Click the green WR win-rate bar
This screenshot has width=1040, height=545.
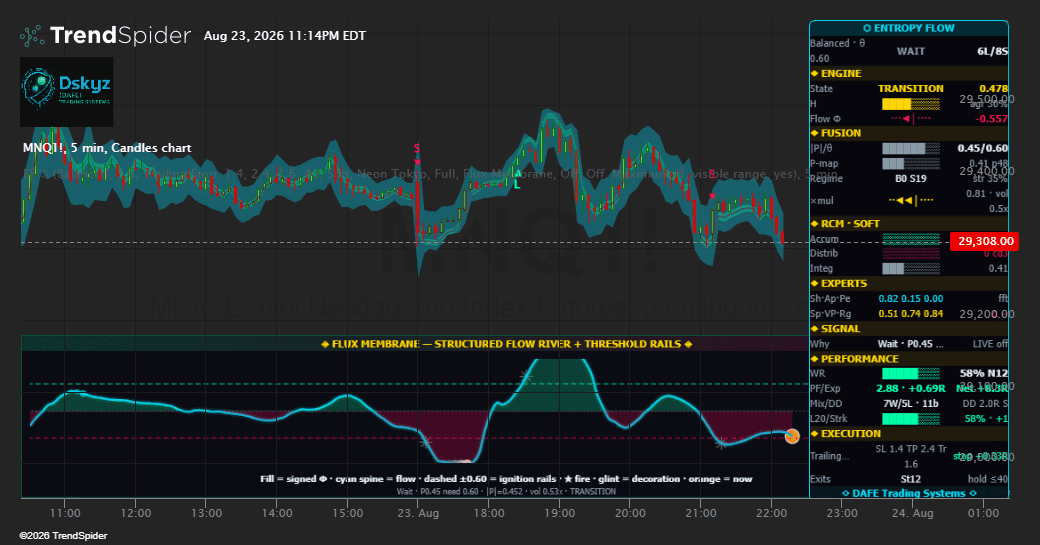pos(911,374)
